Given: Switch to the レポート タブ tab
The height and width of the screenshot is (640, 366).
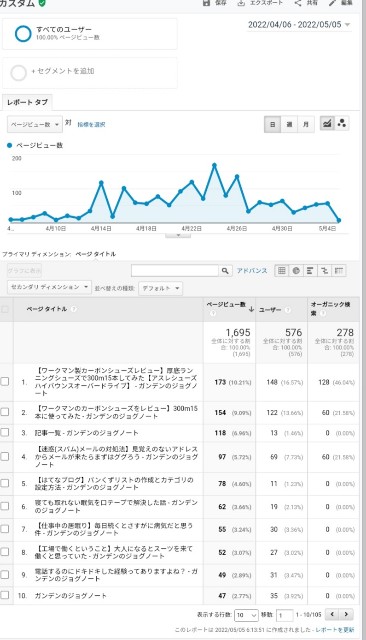Looking at the screenshot, I should (x=27, y=102).
